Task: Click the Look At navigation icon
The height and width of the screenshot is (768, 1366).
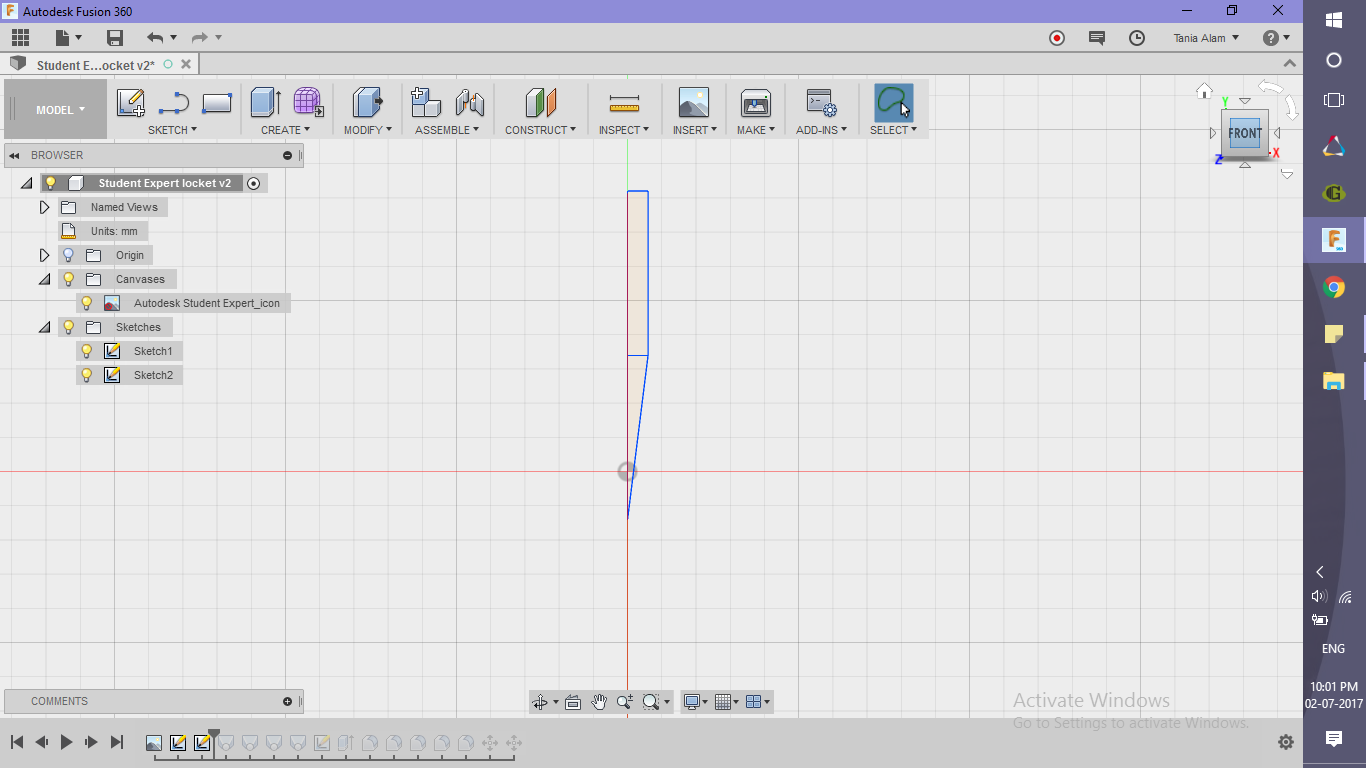Action: click(x=573, y=702)
